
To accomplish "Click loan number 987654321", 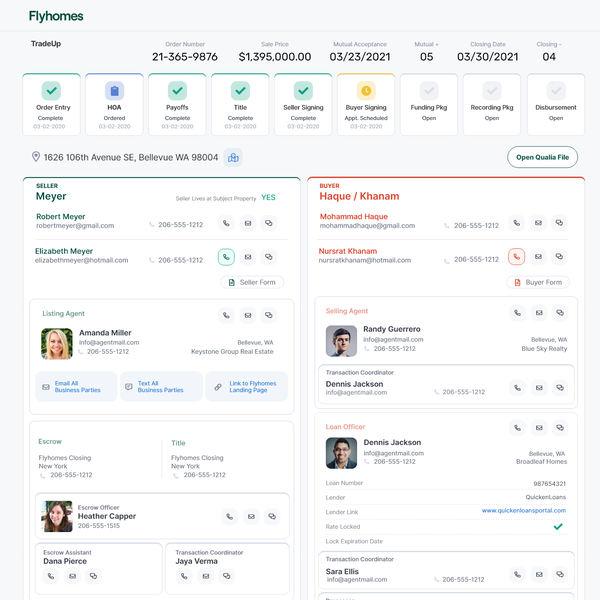I will coord(549,484).
